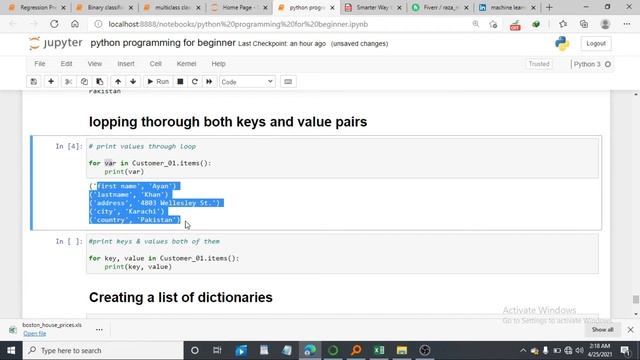This screenshot has height=360, width=640.
Task: Switch to the machine learn LinkedIn tab
Action: [508, 7]
